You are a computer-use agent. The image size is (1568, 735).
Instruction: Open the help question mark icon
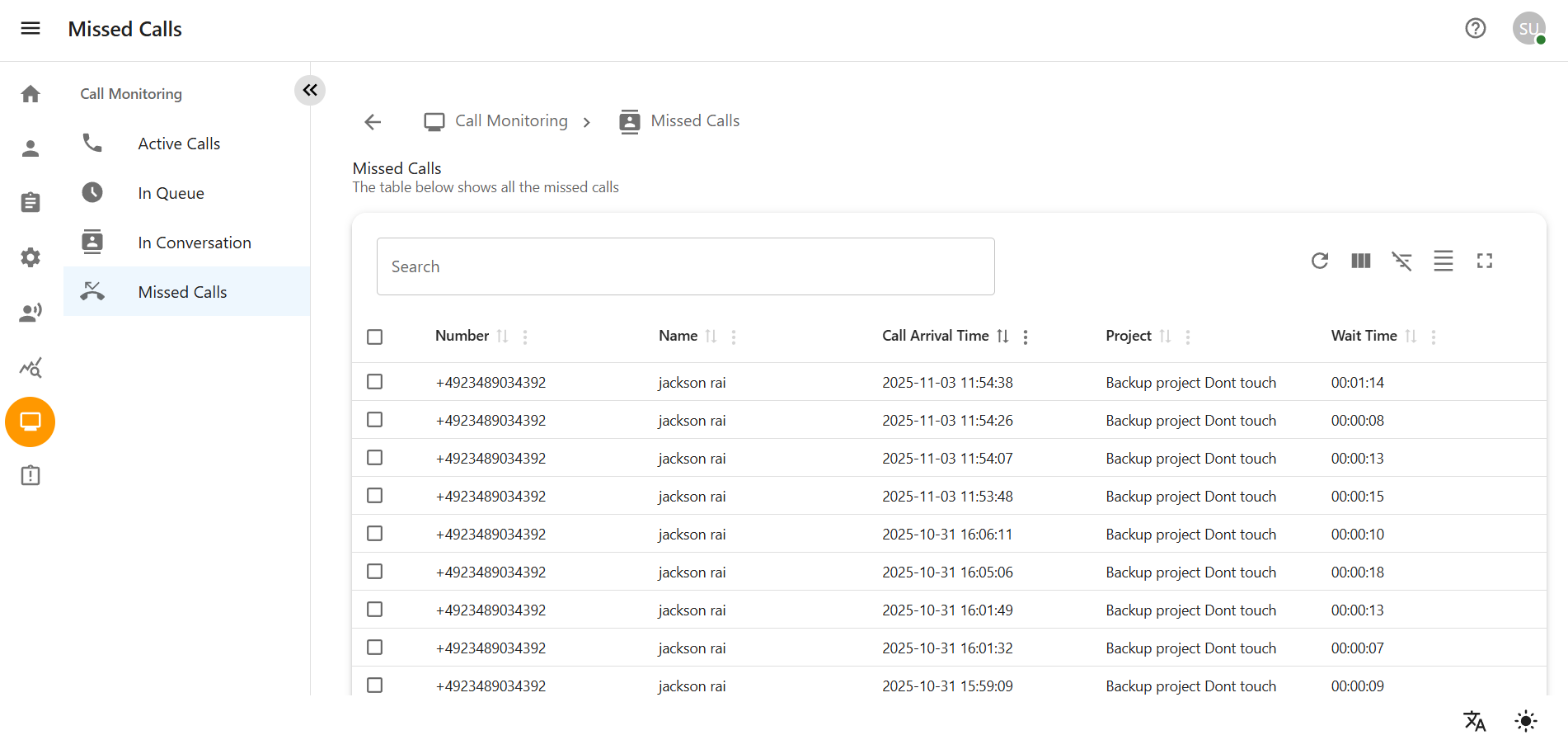[1475, 29]
